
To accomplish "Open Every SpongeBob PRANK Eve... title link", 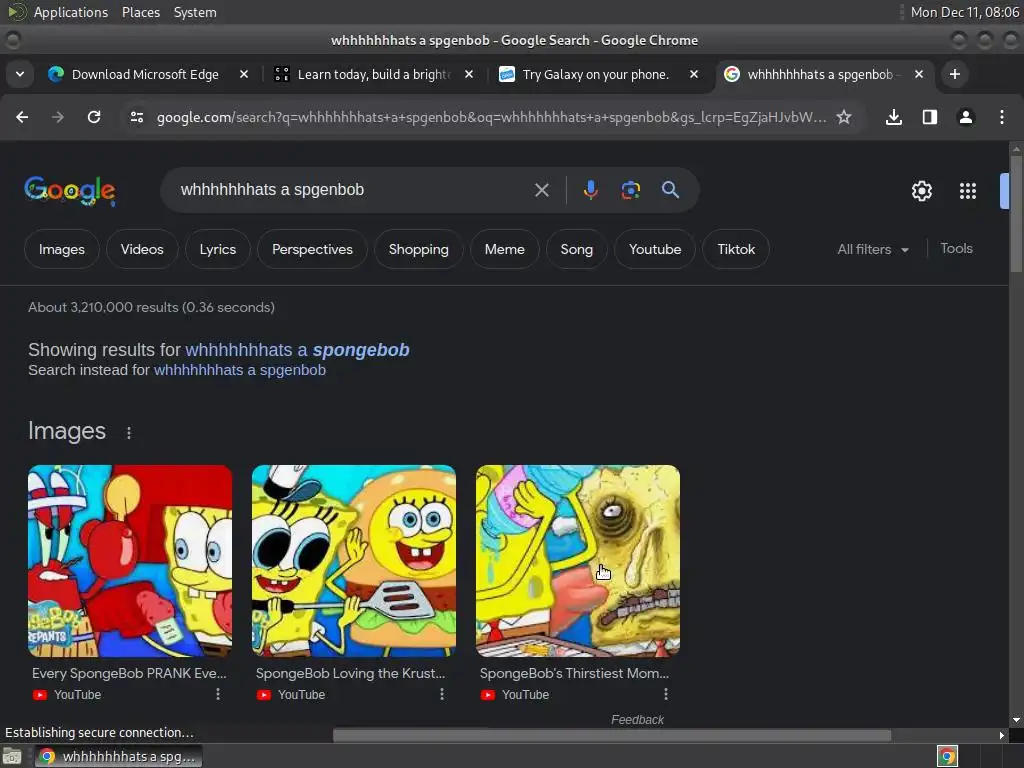I will click(x=129, y=673).
